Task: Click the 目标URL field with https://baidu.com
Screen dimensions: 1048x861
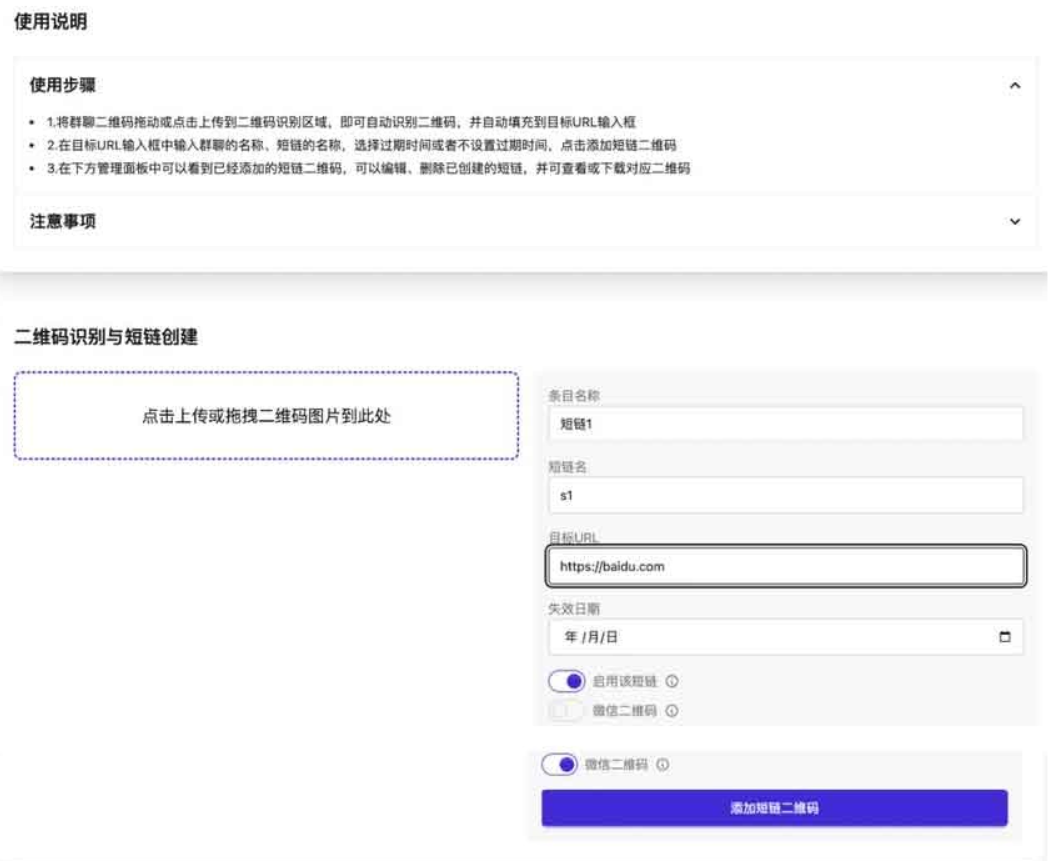Action: click(785, 566)
